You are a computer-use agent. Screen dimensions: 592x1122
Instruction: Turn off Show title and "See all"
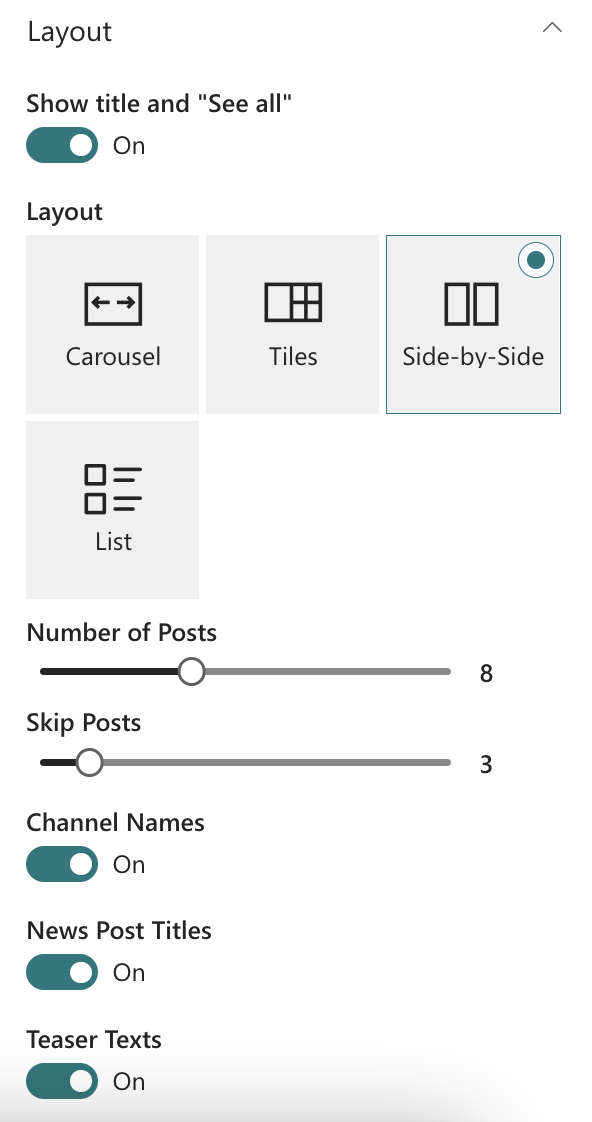[x=62, y=145]
